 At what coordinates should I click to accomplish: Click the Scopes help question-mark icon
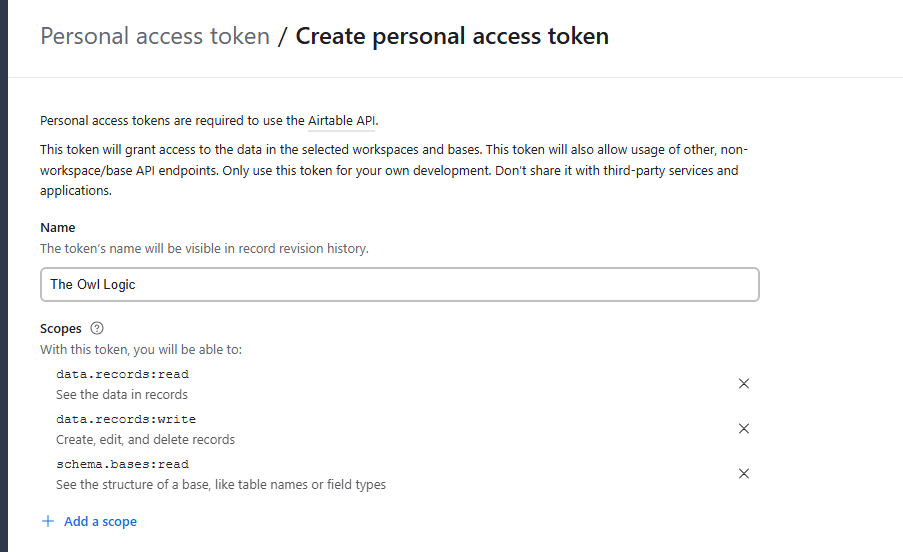[97, 329]
